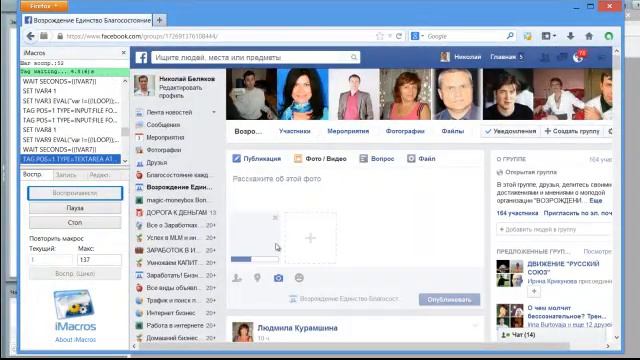Click the Добавить людей в группу field

pyautogui.click(x=554, y=229)
